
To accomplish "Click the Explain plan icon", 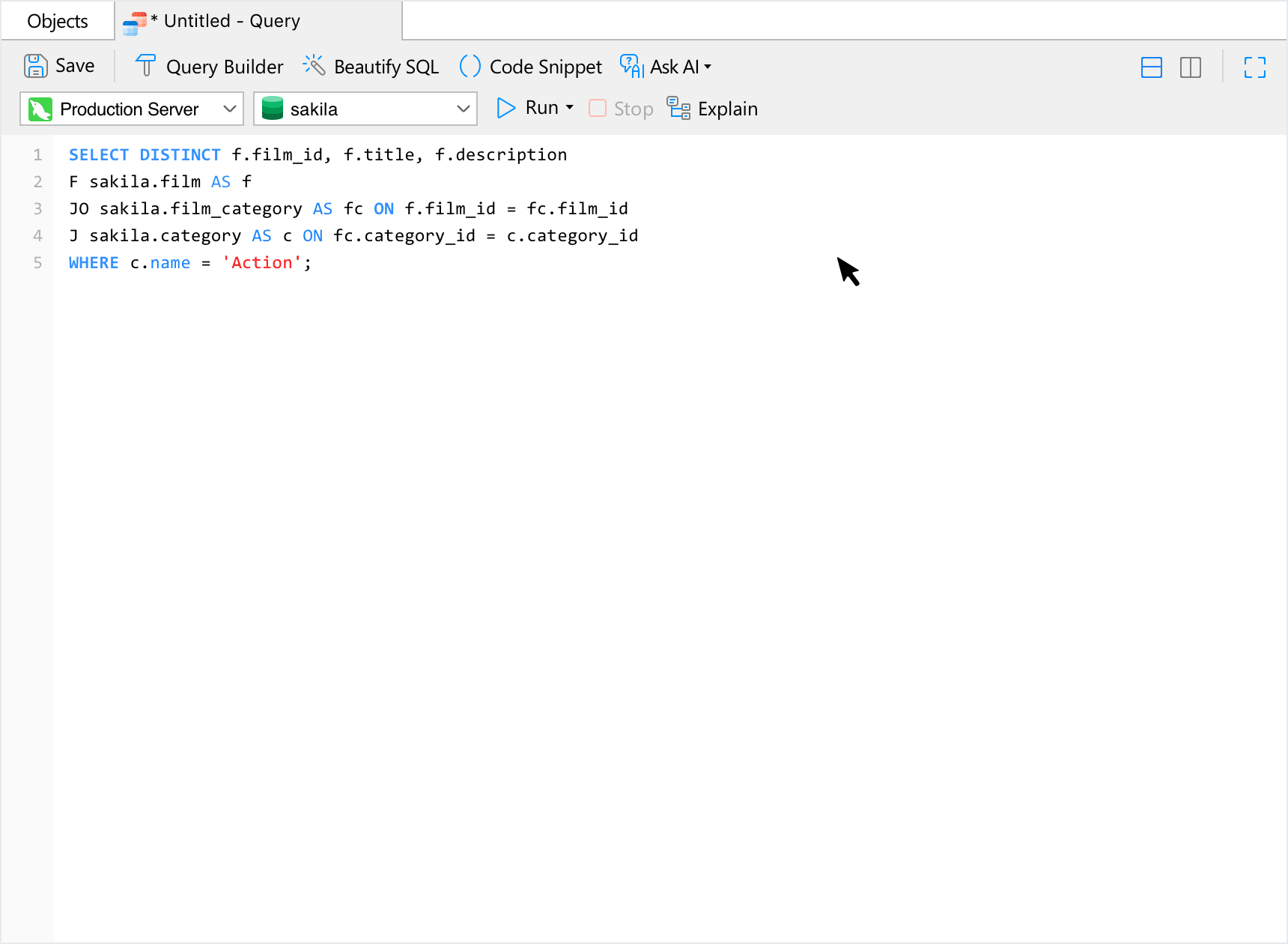I will click(678, 109).
